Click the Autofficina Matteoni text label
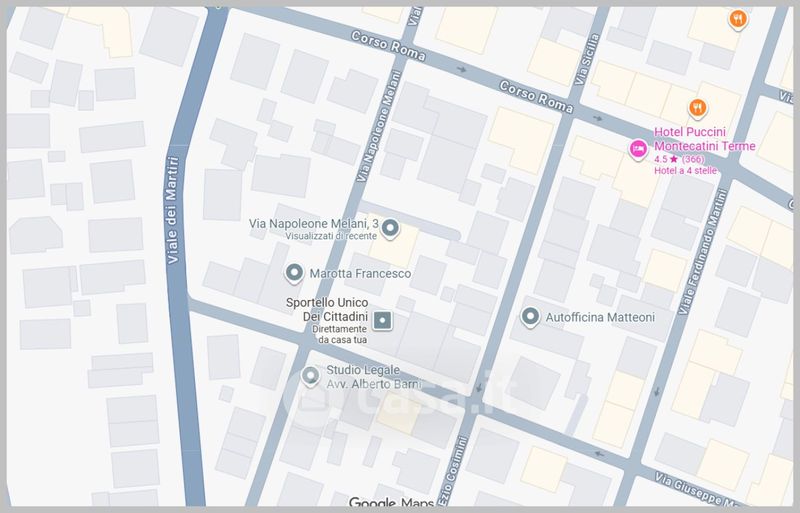 600,317
